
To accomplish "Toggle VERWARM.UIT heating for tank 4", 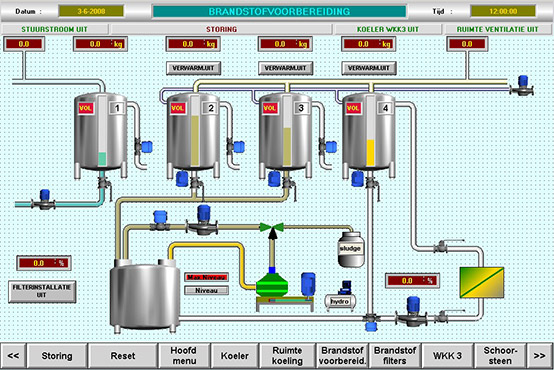I will point(369,68).
